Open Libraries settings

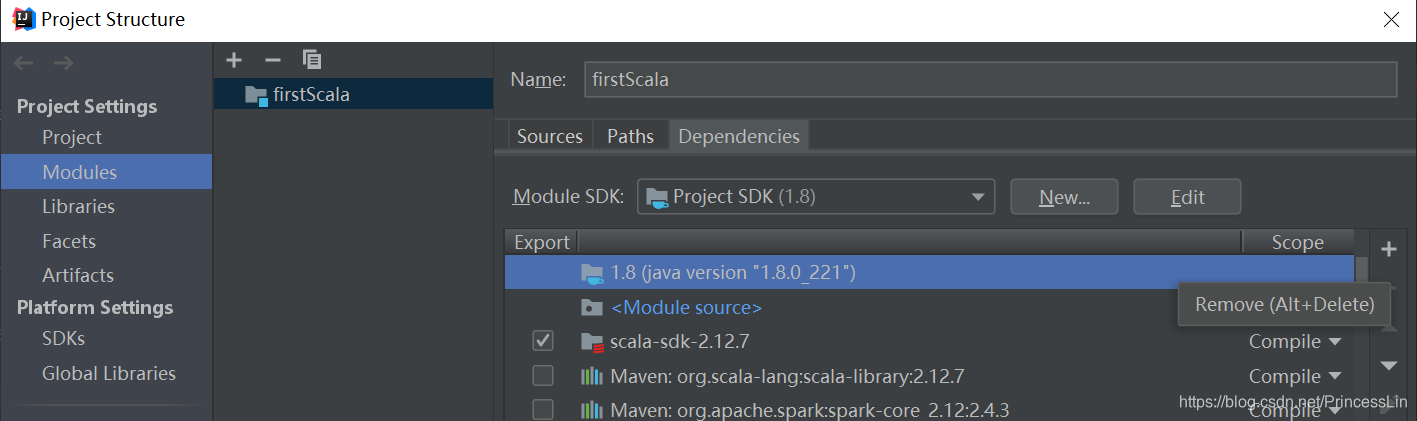click(x=78, y=206)
